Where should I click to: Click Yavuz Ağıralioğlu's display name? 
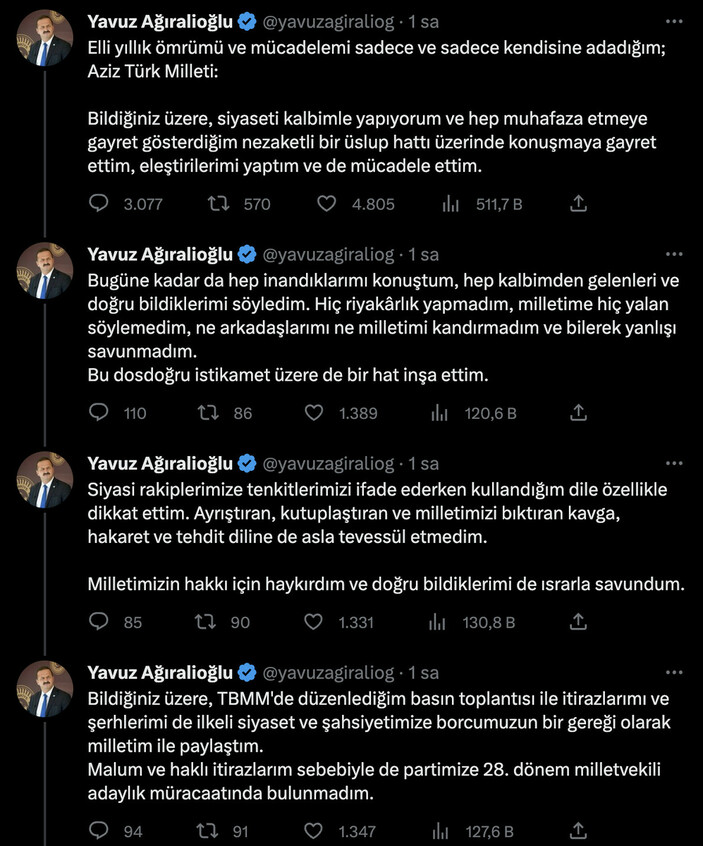click(161, 20)
